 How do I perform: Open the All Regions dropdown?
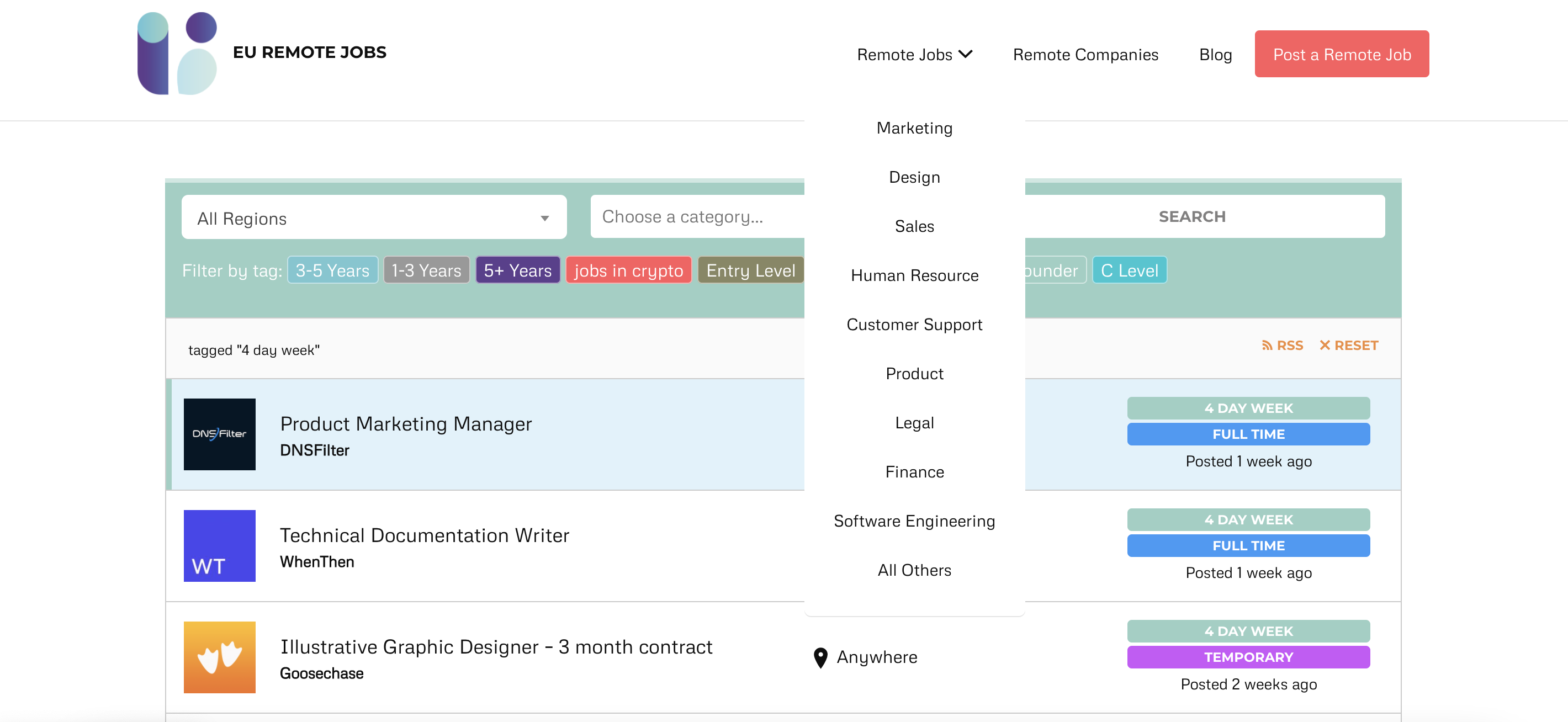point(373,217)
